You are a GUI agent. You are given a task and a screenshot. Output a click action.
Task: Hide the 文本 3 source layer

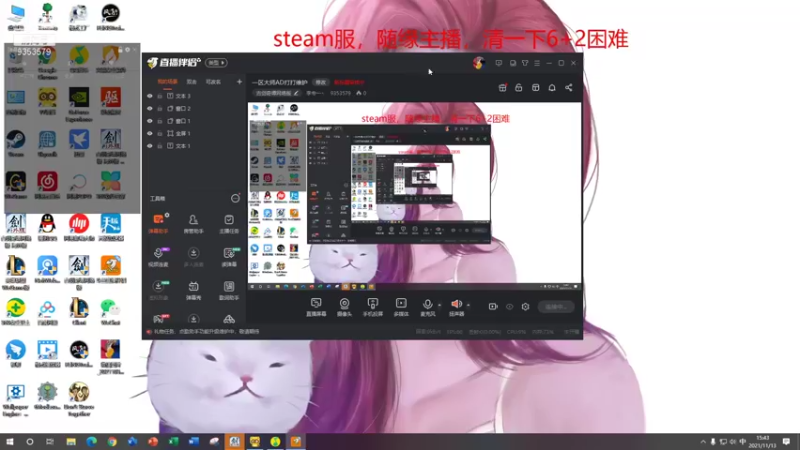(x=149, y=96)
